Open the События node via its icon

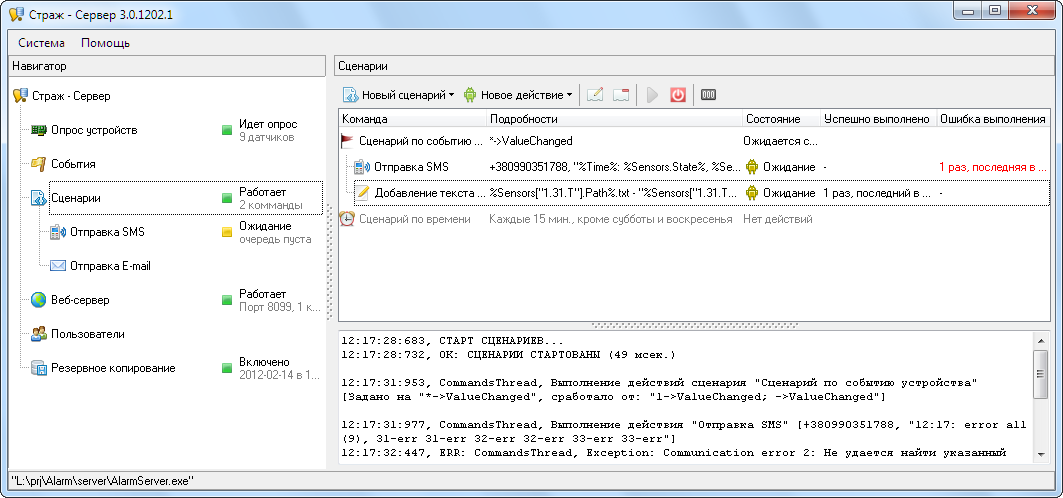39,164
